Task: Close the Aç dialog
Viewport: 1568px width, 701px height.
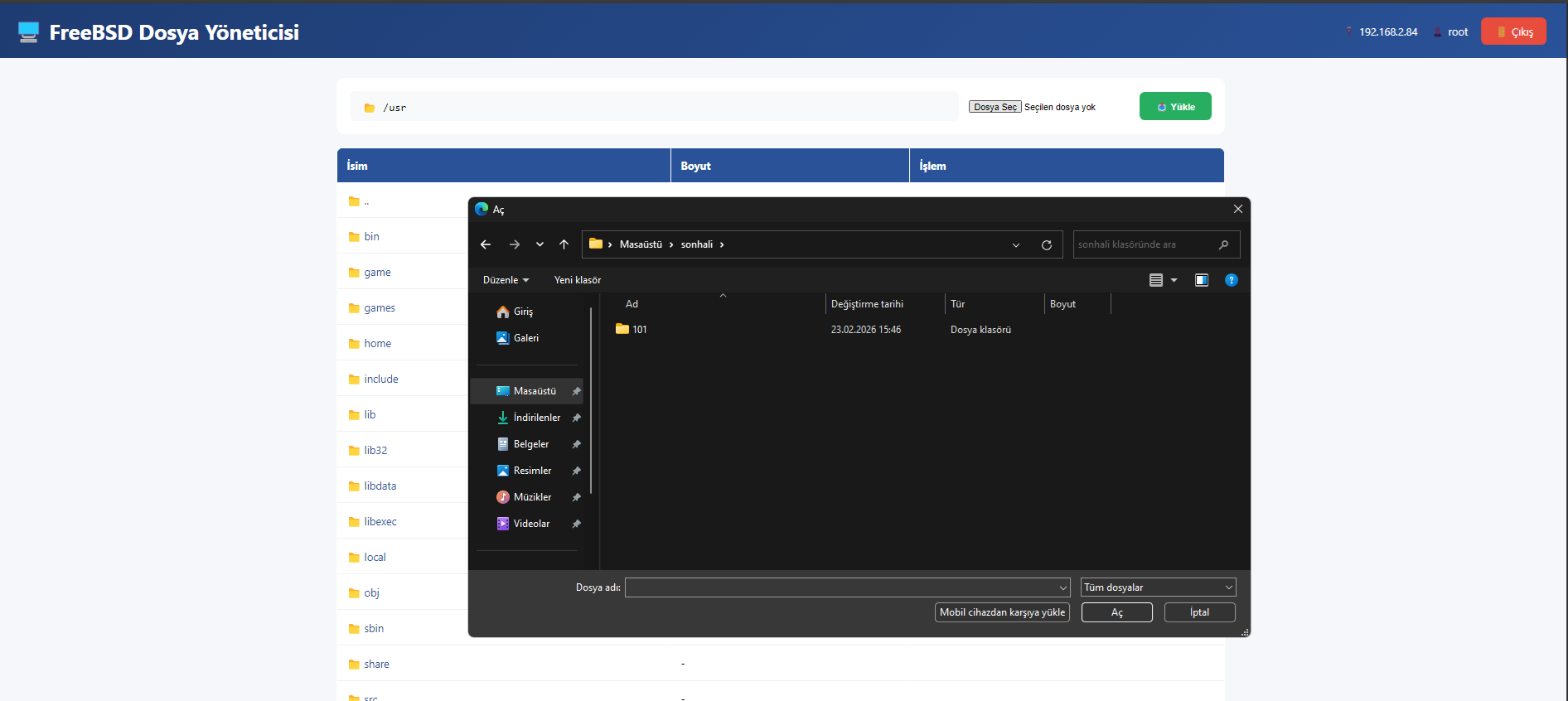Action: [1238, 209]
